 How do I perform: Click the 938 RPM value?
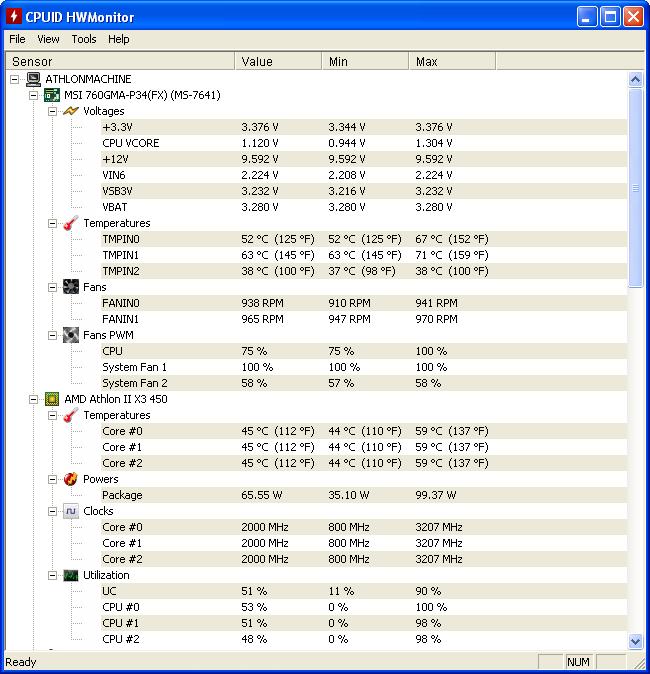coord(262,303)
